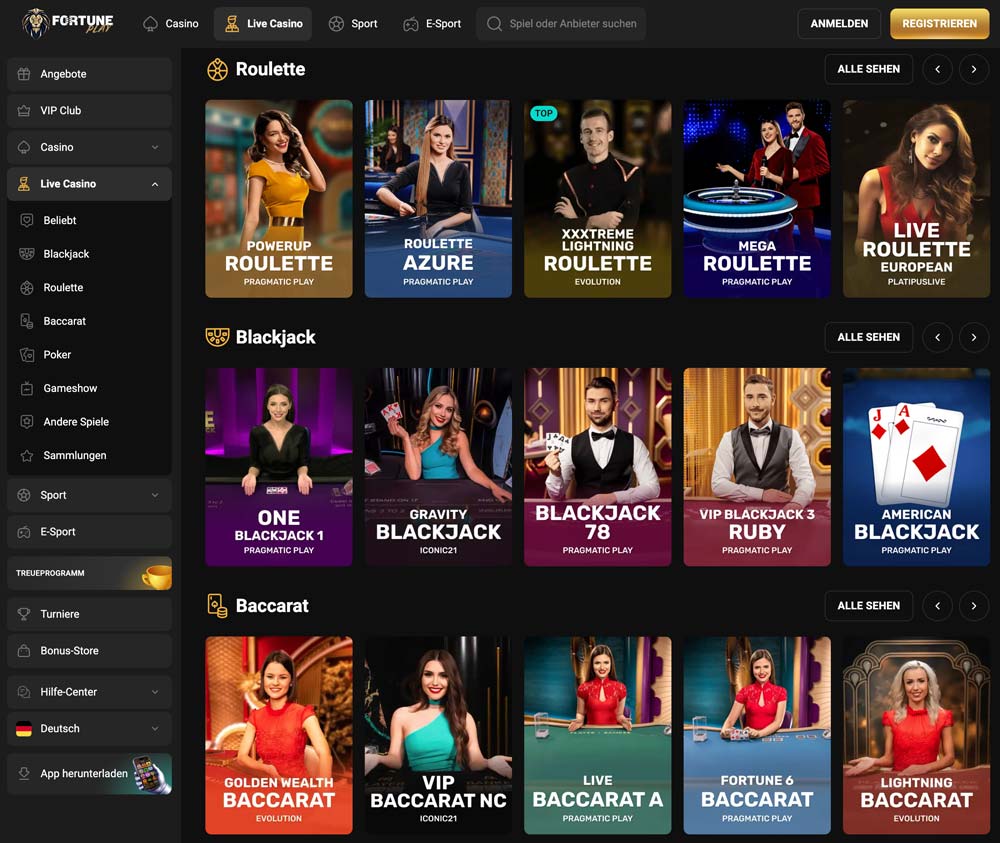Click the VIP Club crown icon

tap(24, 110)
